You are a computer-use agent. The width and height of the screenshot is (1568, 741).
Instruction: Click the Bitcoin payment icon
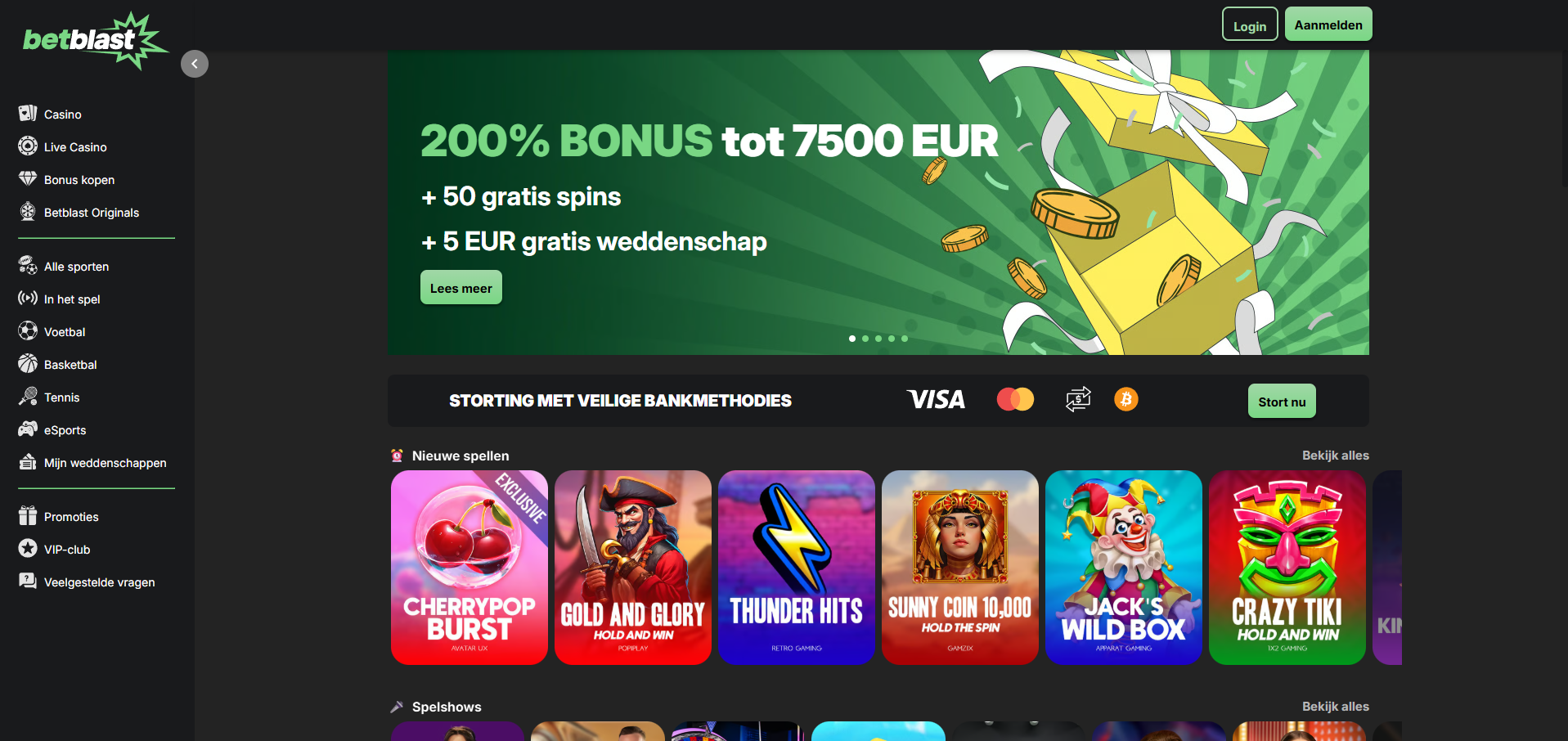coord(1126,399)
